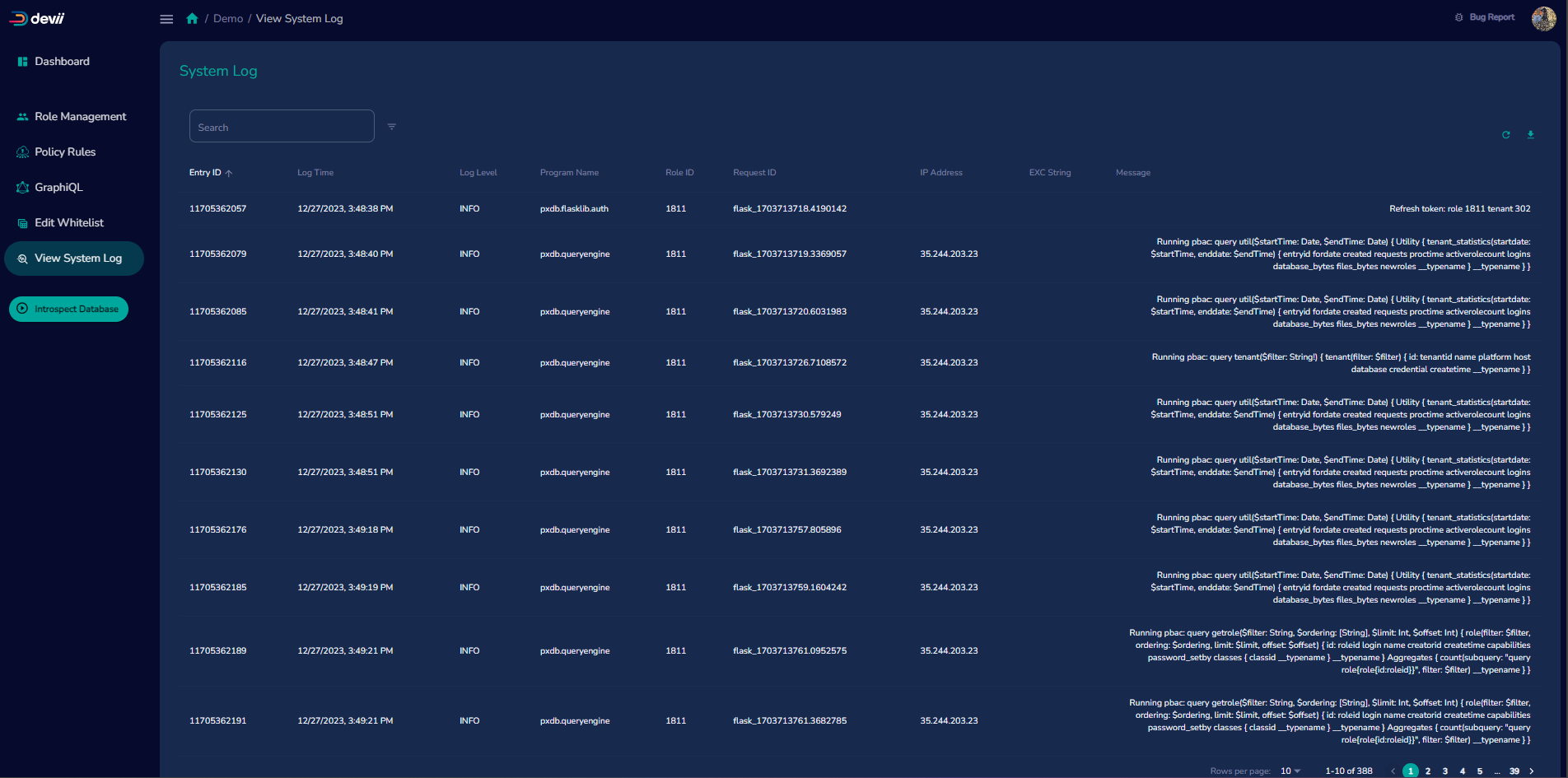This screenshot has width=1568, height=778.
Task: Open the filter options beside the search box
Action: 392,126
